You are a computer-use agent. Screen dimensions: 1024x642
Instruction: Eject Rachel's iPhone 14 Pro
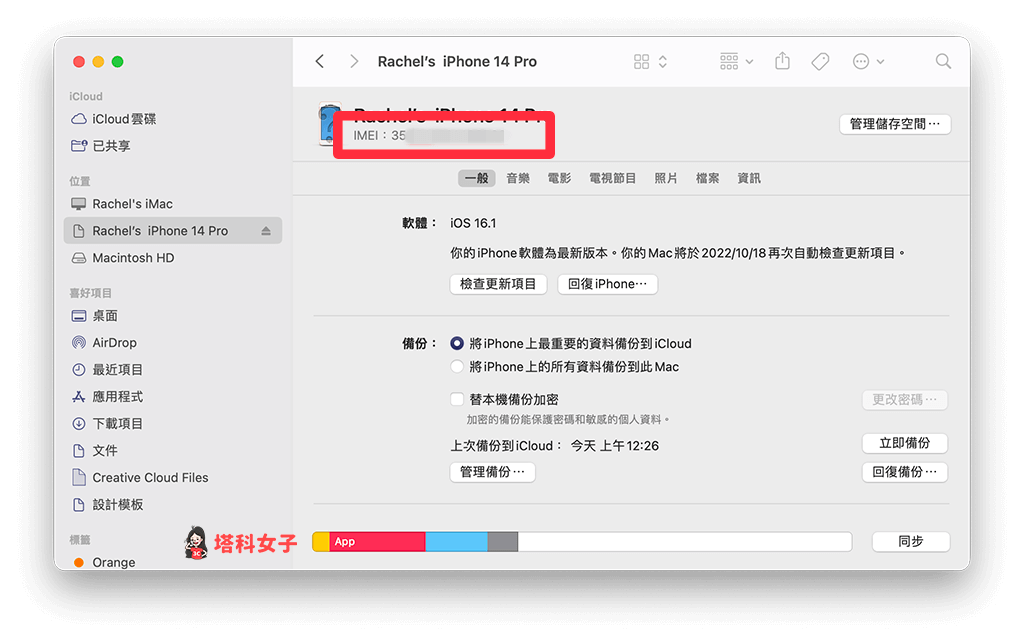266,231
